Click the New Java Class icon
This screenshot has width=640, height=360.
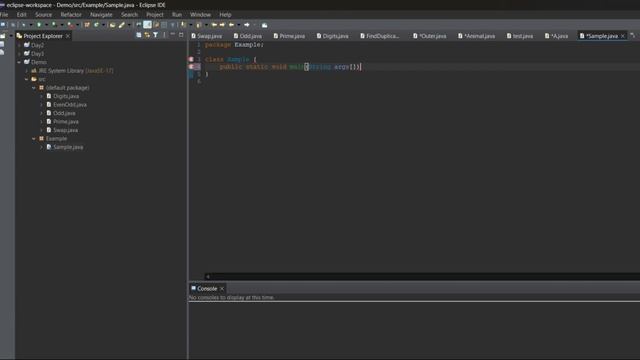pyautogui.click(x=96, y=25)
